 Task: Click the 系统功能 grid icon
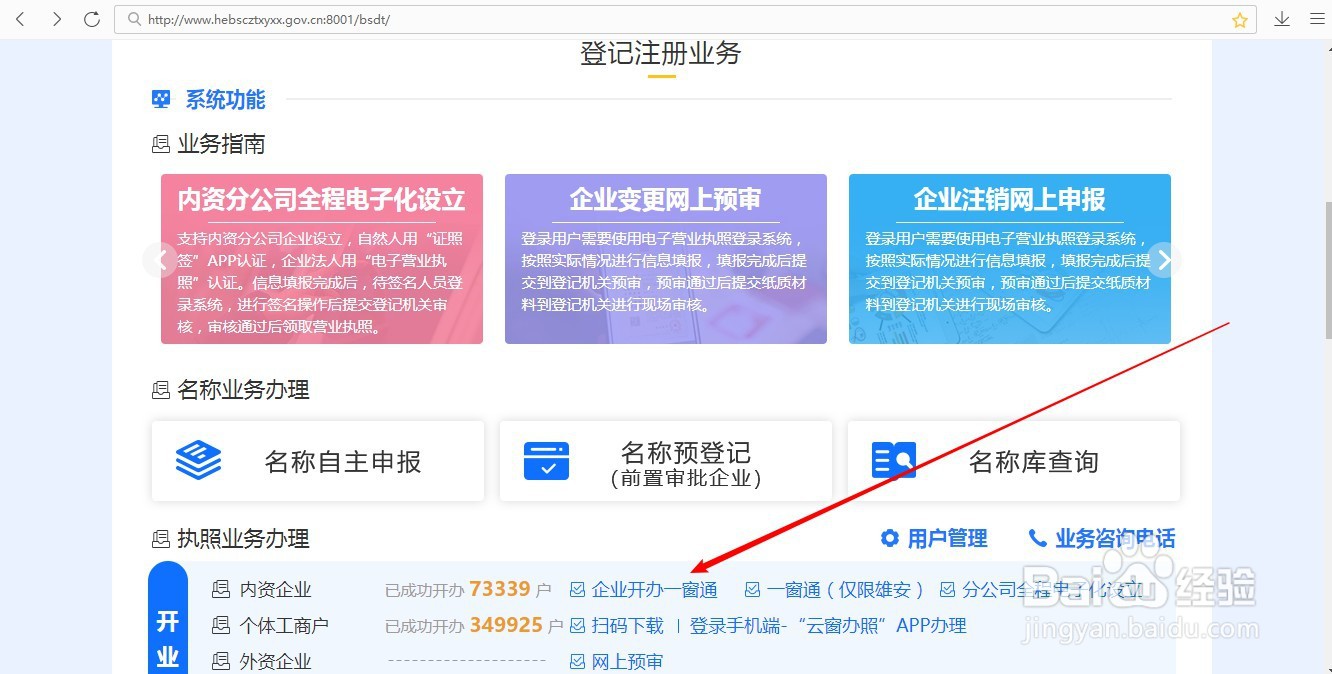[161, 99]
